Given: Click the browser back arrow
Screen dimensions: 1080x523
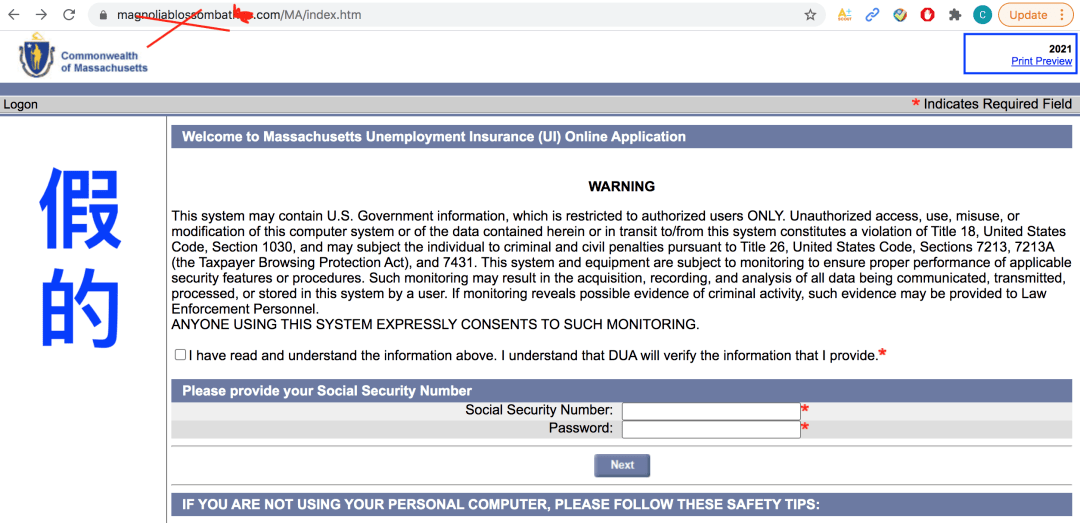Looking at the screenshot, I should pos(13,14).
